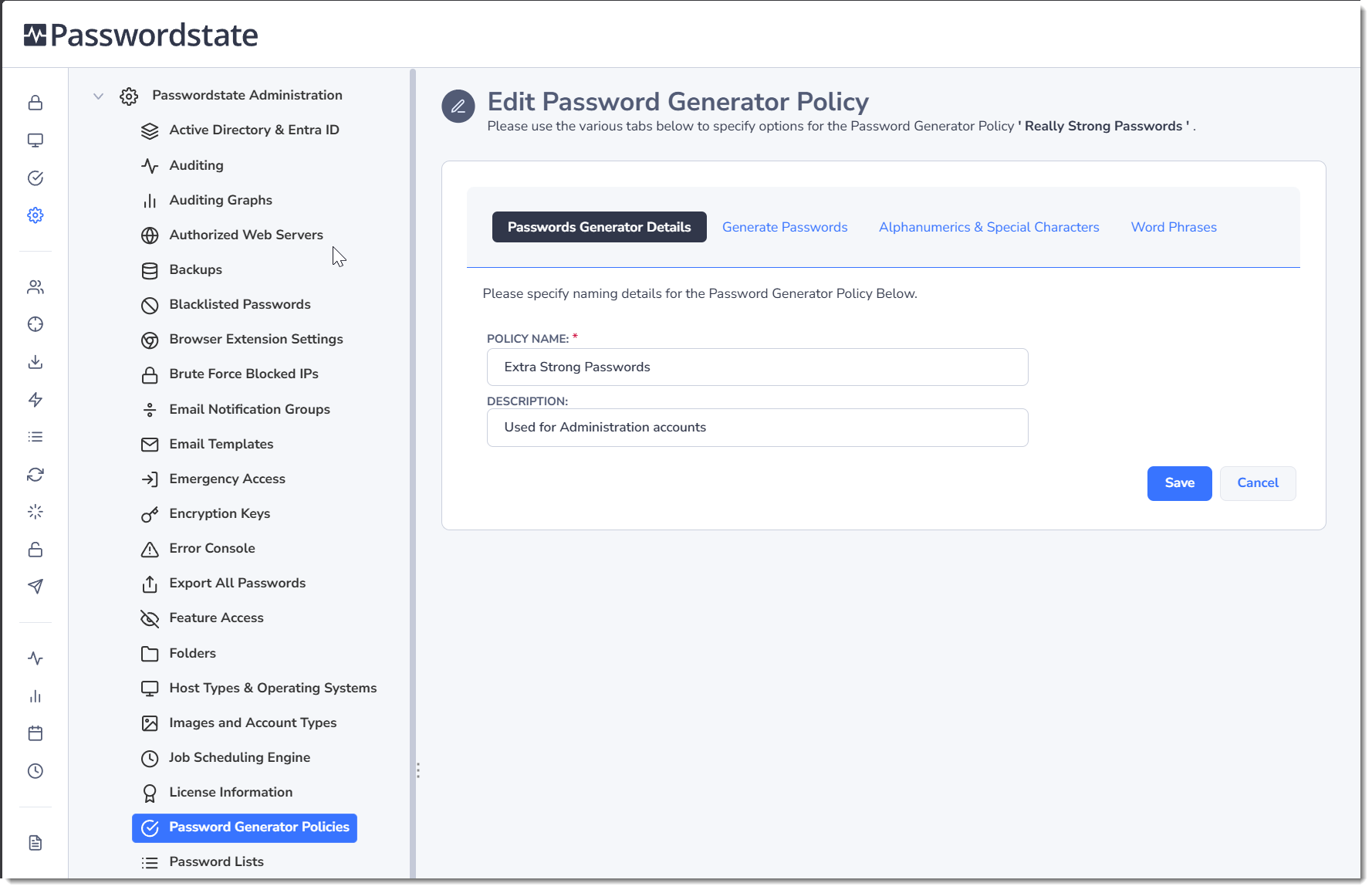Screen dimensions: 1372x890
Task: Open the bar chart icon in left rail
Action: tap(35, 696)
